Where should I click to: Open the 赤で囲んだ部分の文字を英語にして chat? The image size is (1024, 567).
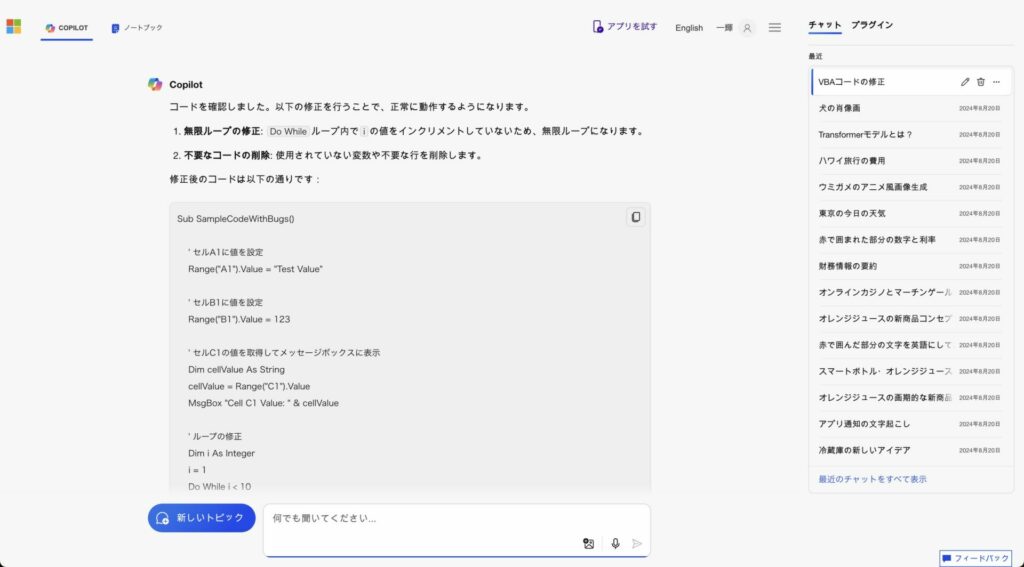tap(910, 345)
